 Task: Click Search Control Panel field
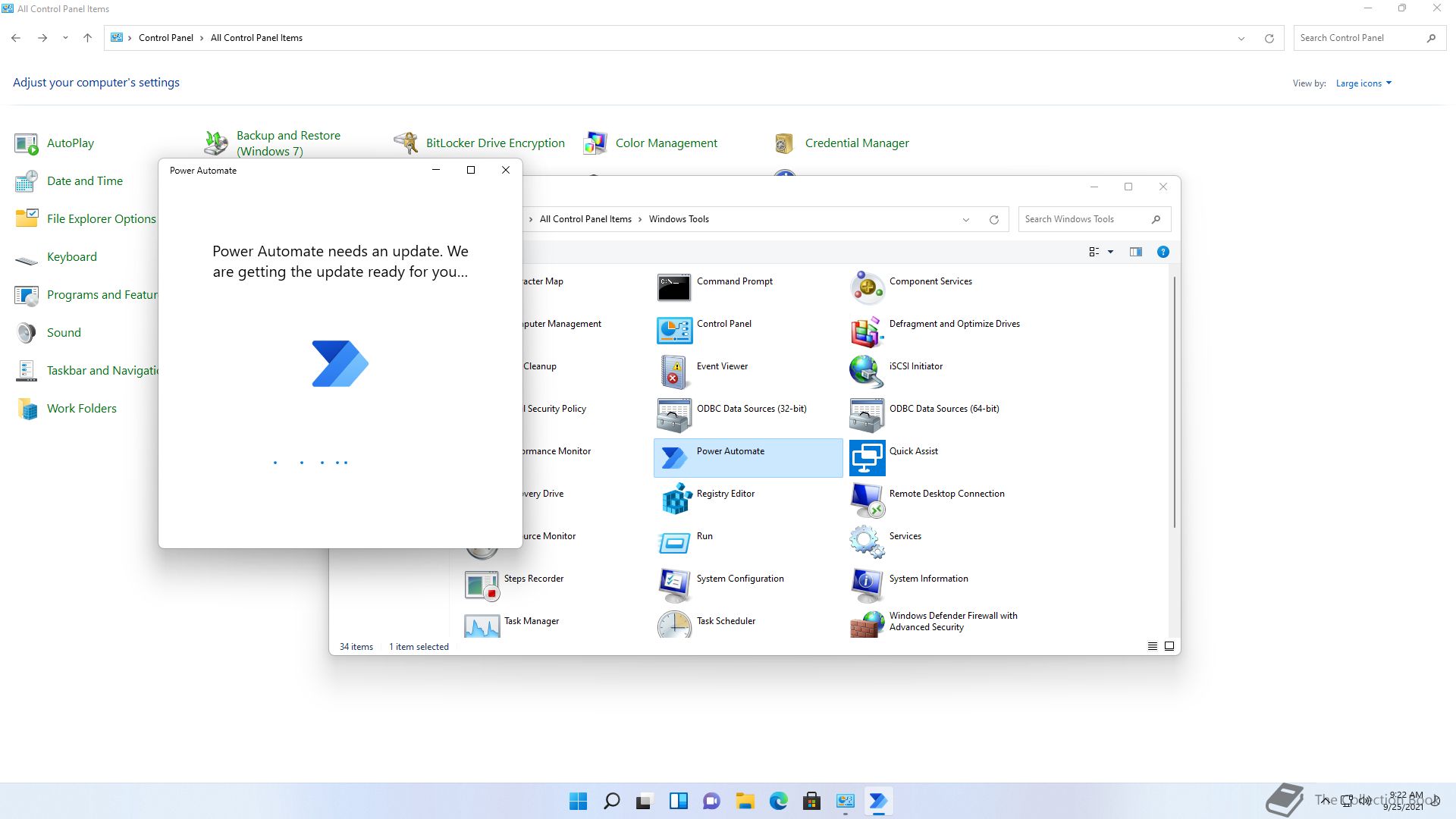point(1369,38)
